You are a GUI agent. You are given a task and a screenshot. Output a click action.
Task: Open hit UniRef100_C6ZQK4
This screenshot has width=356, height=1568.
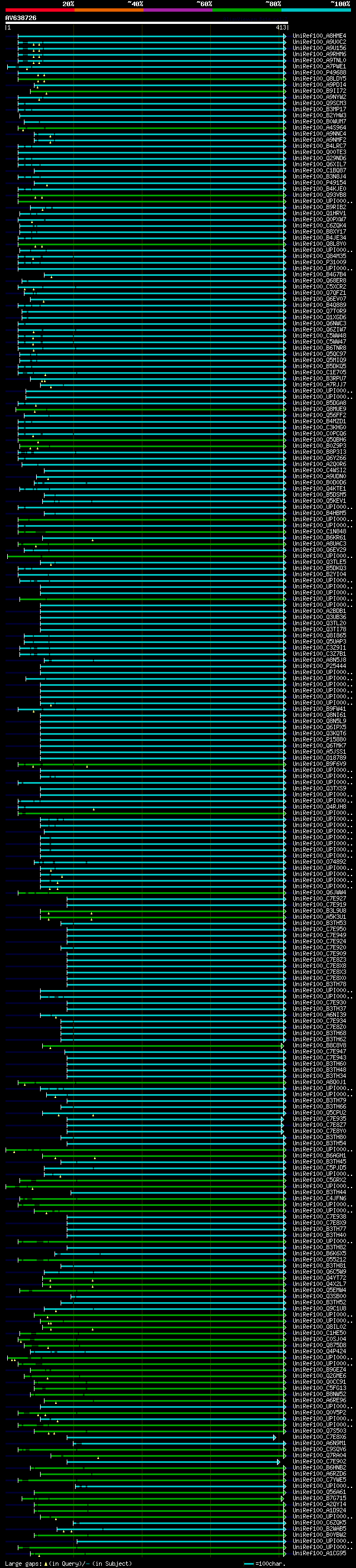pos(319,226)
